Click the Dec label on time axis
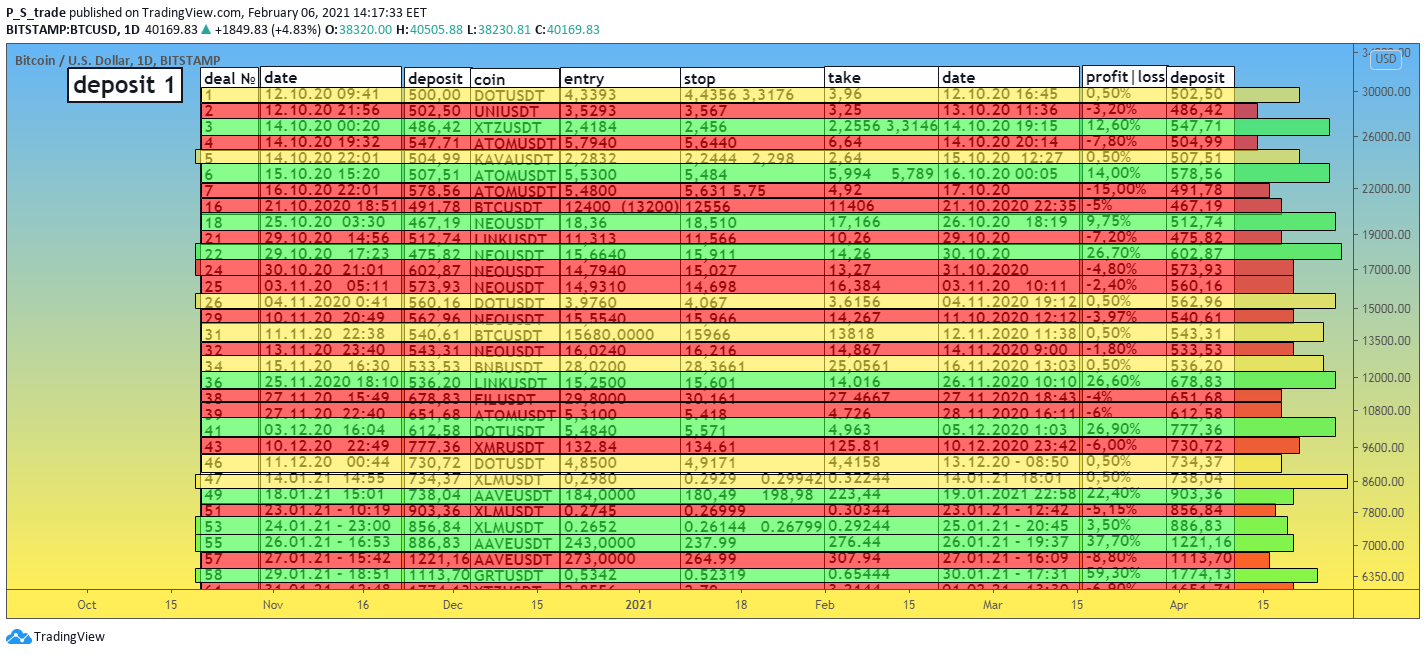1426x655 pixels. coord(452,605)
